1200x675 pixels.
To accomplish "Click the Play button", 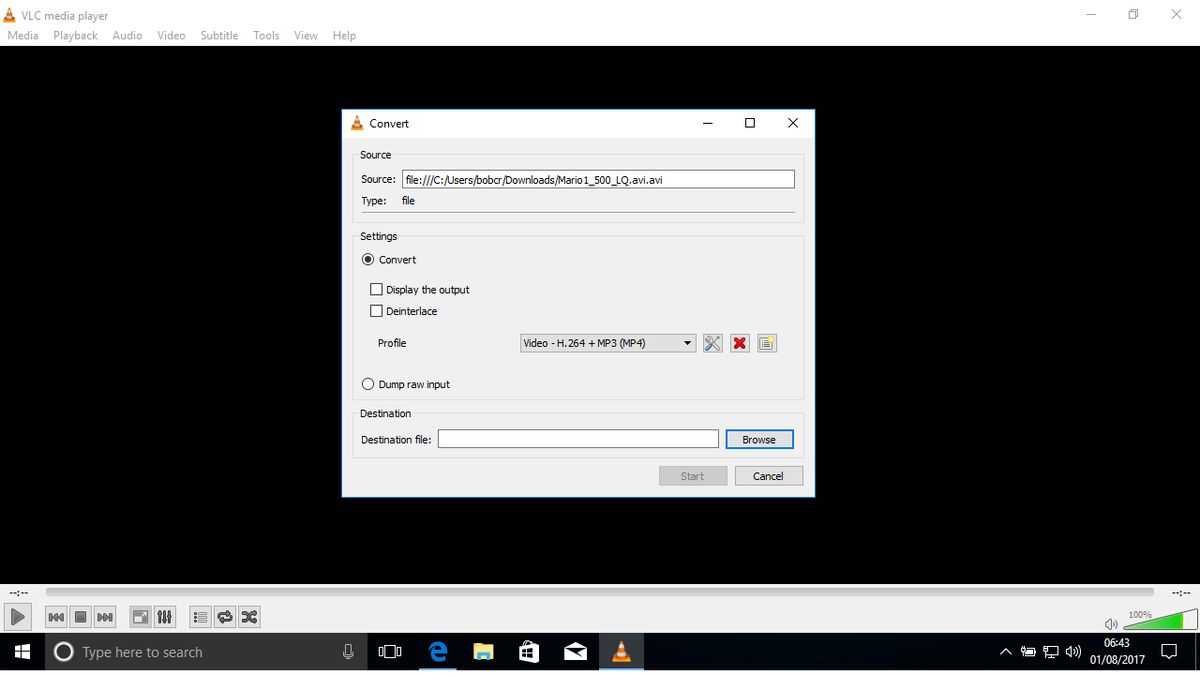I will (17, 617).
